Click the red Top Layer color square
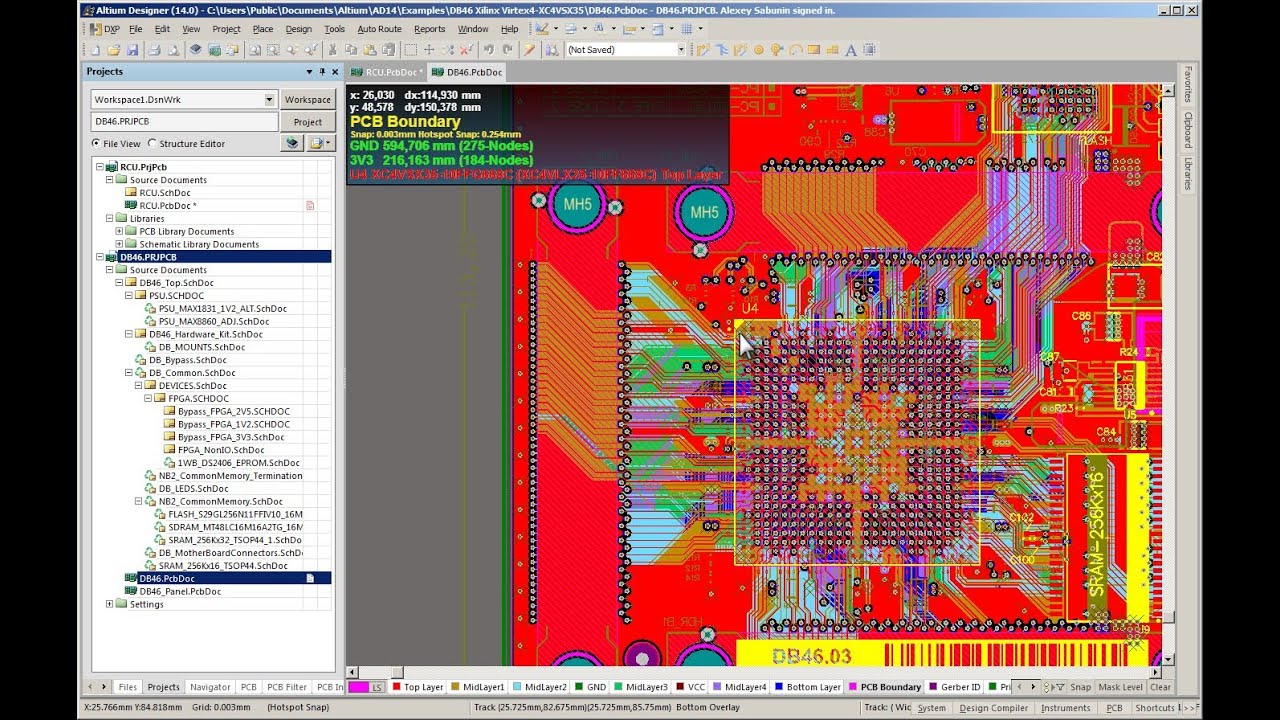 click(396, 687)
